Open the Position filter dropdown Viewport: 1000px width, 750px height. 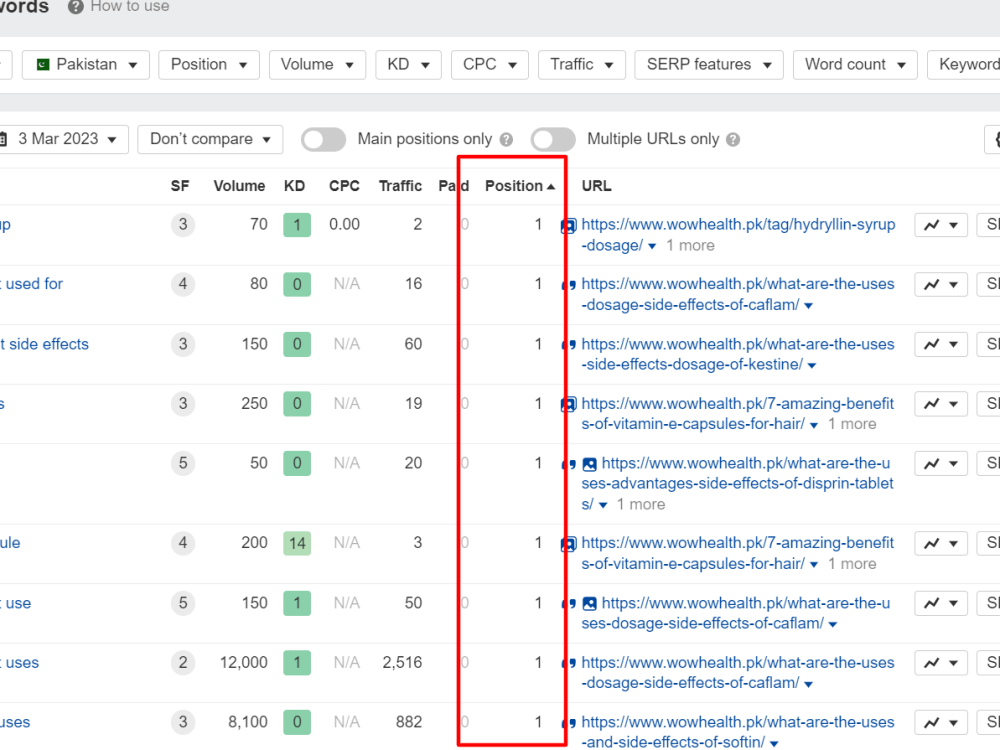(209, 65)
